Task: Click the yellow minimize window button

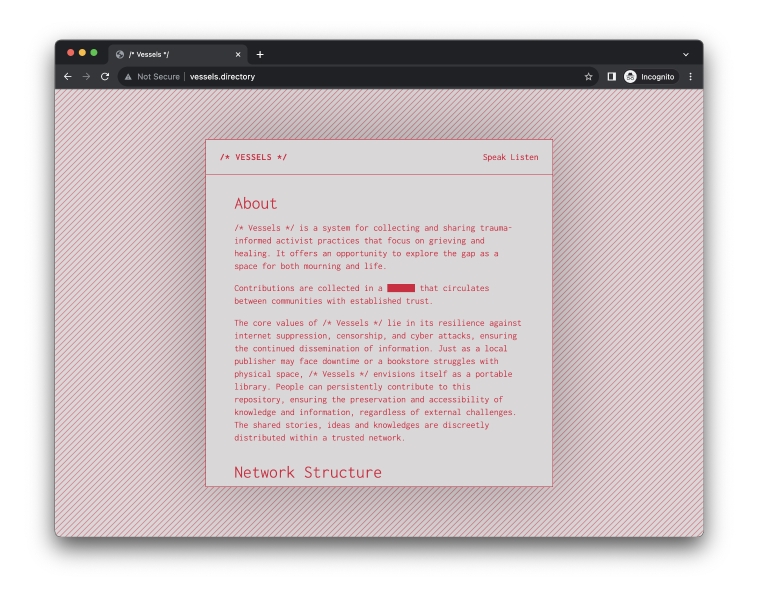Action: (x=82, y=53)
